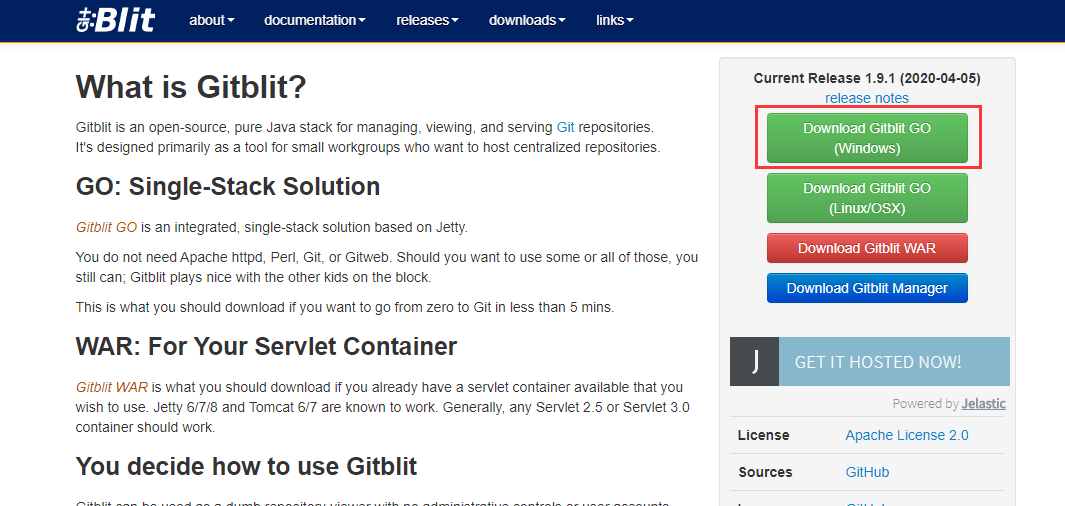Open the documentation dropdown menu
The height and width of the screenshot is (506, 1065).
coord(315,20)
